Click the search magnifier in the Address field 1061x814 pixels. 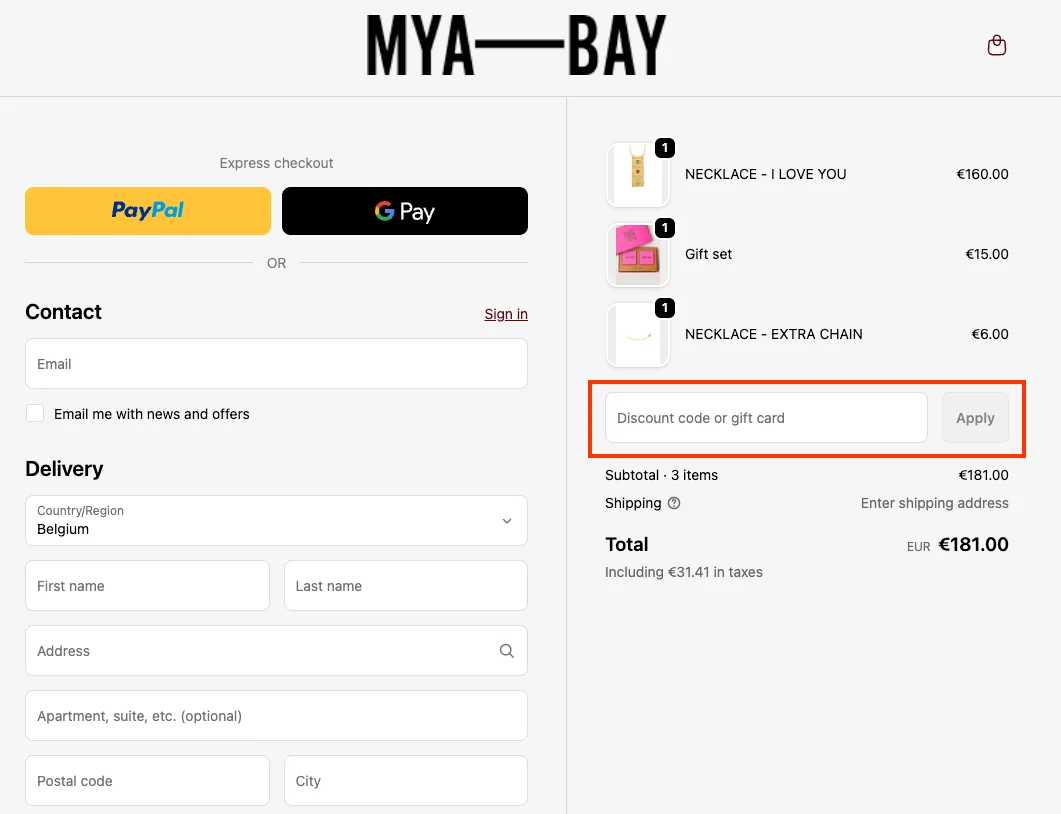click(506, 650)
